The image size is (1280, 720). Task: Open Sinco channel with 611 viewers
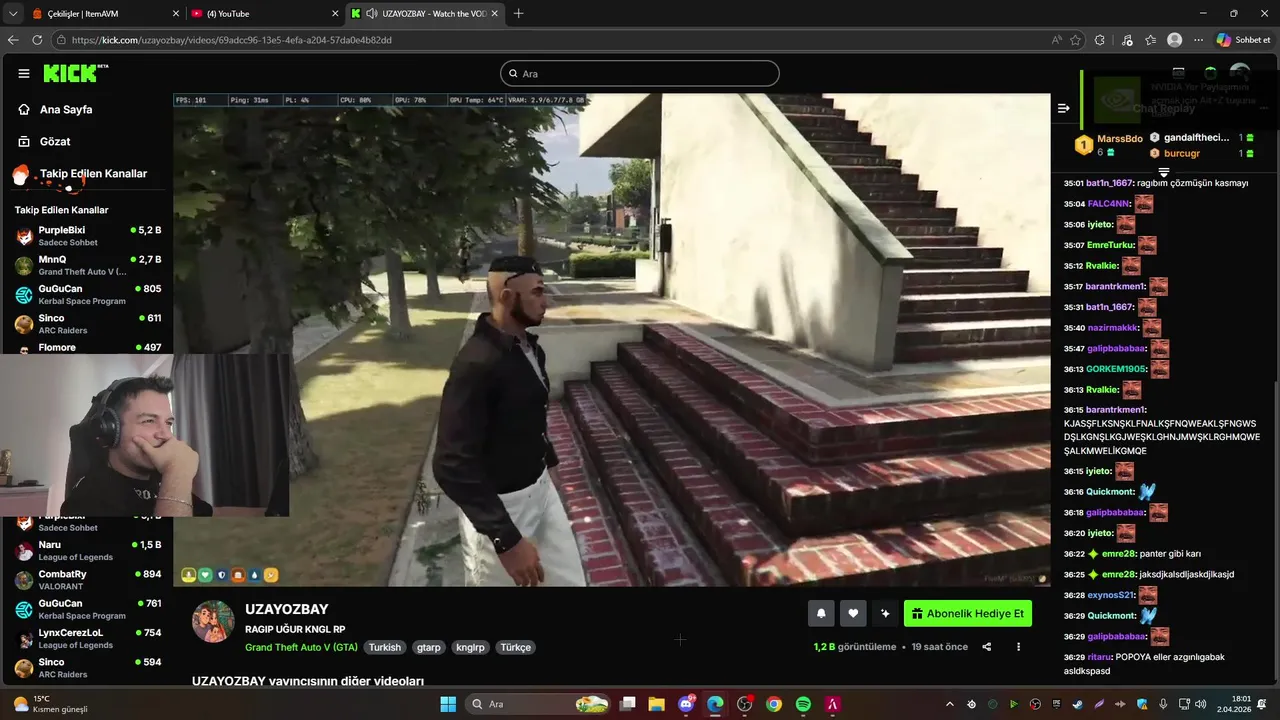(x=88, y=324)
